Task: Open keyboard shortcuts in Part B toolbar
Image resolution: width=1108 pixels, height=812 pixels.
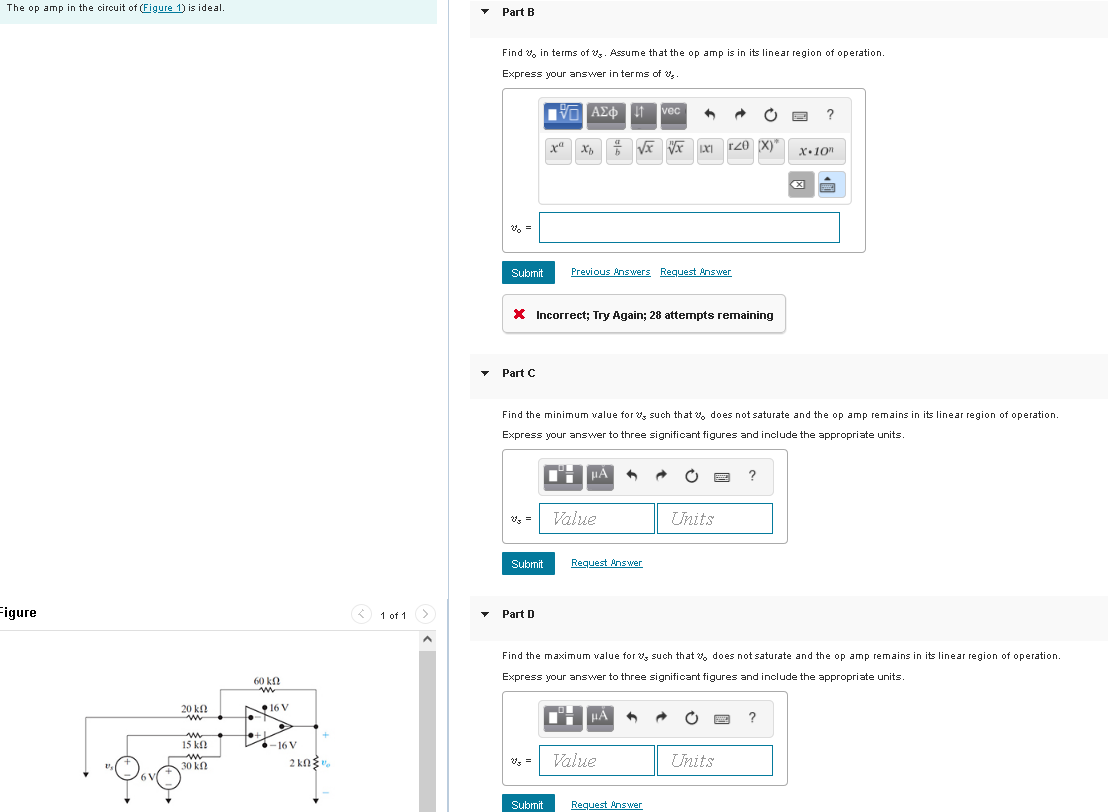Action: coord(800,115)
